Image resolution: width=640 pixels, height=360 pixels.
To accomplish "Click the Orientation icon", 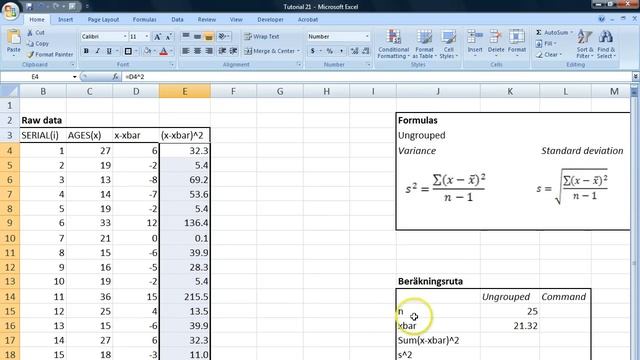I will point(222,36).
